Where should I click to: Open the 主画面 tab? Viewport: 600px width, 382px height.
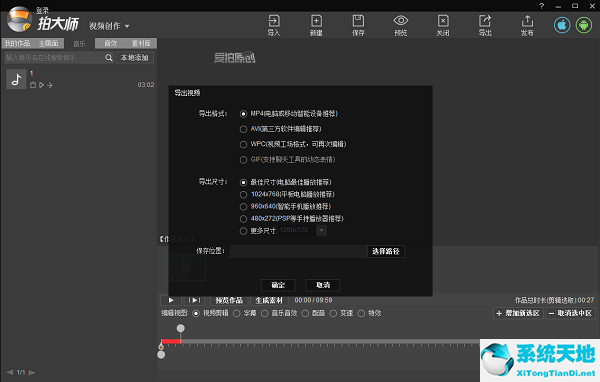click(x=49, y=44)
